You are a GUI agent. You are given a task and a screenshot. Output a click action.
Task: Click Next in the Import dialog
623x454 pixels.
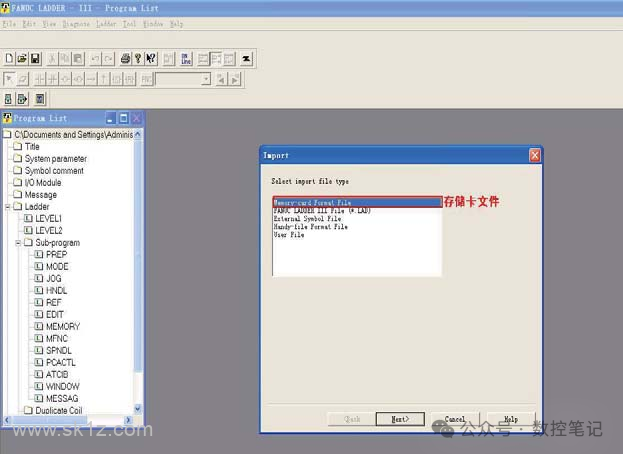[x=400, y=419]
